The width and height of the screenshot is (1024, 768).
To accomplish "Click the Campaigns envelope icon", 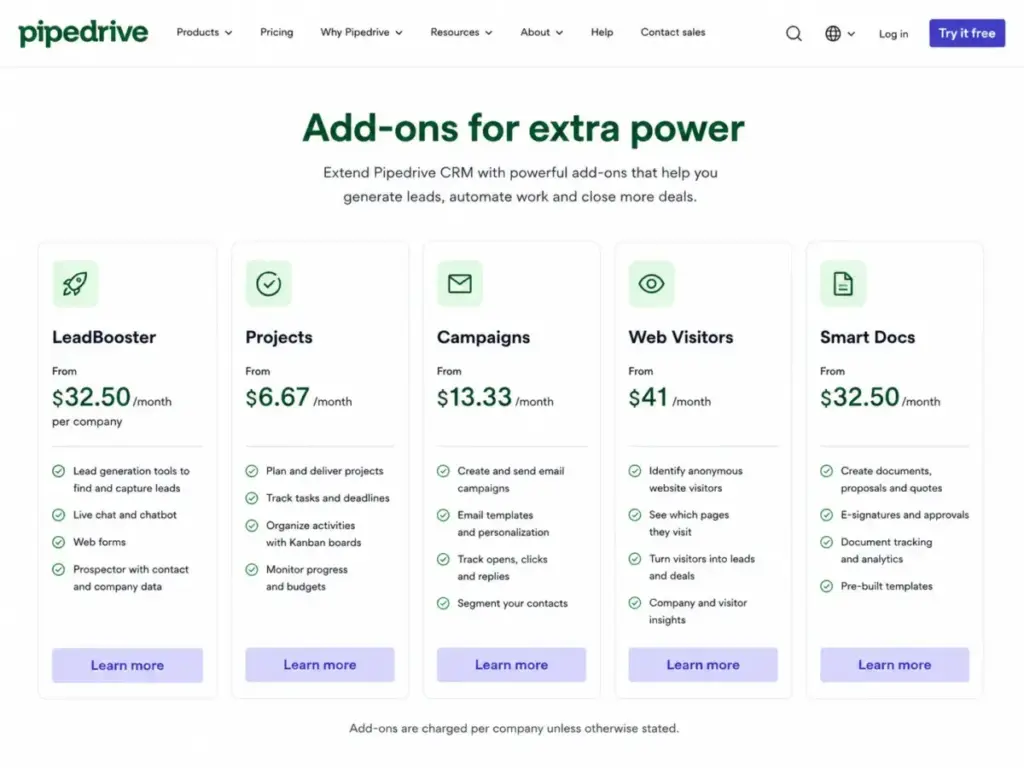I will pyautogui.click(x=460, y=283).
